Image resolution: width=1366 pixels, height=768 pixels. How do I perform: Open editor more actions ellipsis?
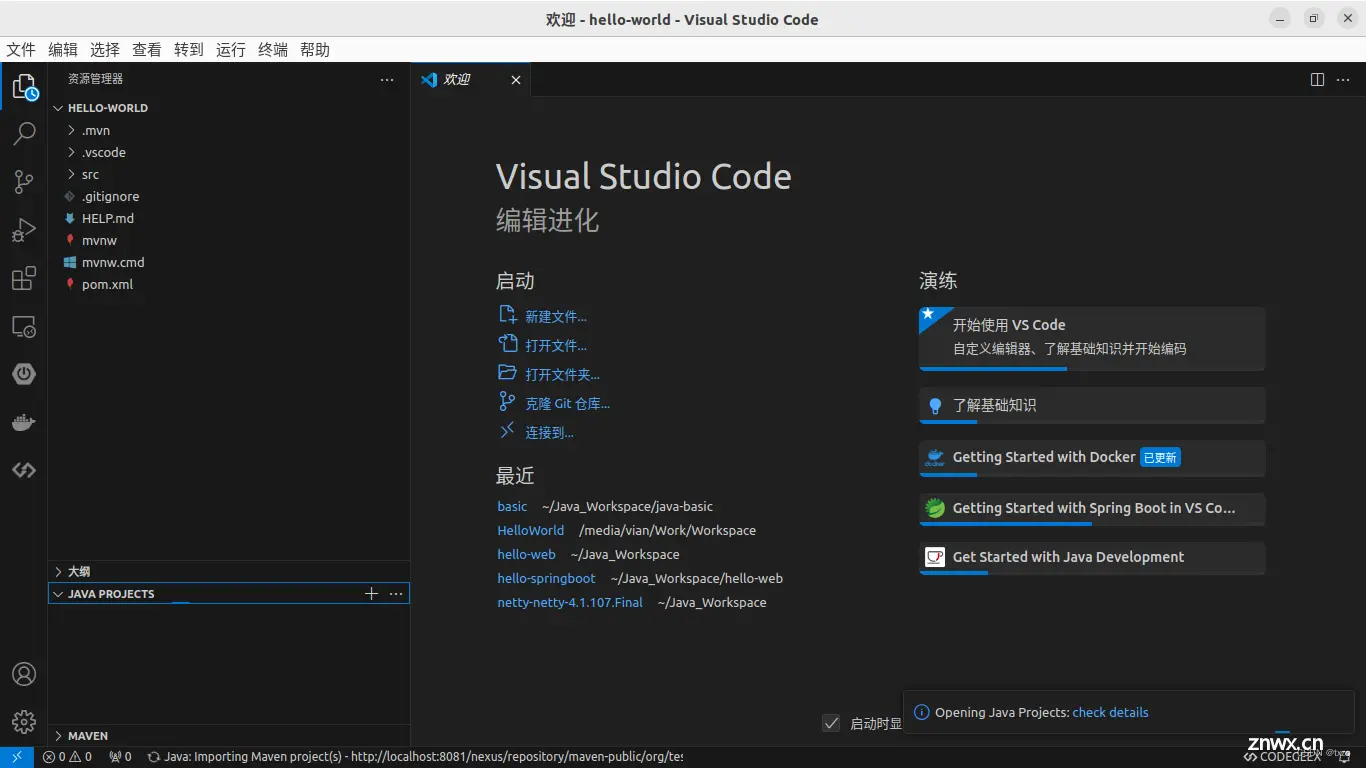pyautogui.click(x=1343, y=80)
